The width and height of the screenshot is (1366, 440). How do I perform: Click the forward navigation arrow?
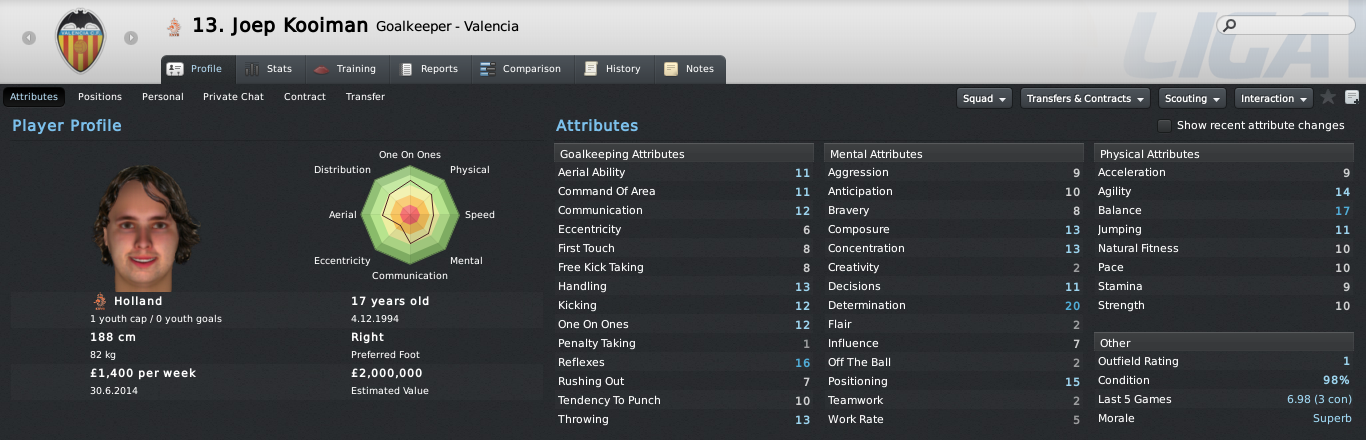click(x=131, y=38)
